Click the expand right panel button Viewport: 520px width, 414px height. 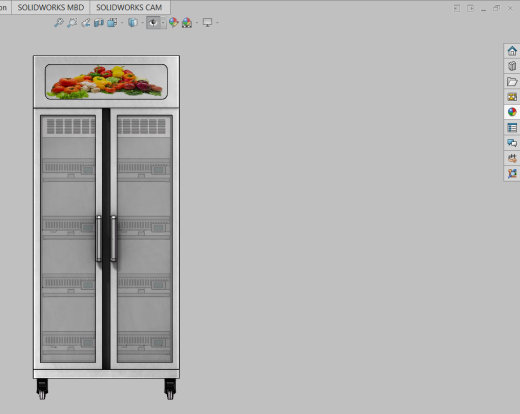[470, 8]
